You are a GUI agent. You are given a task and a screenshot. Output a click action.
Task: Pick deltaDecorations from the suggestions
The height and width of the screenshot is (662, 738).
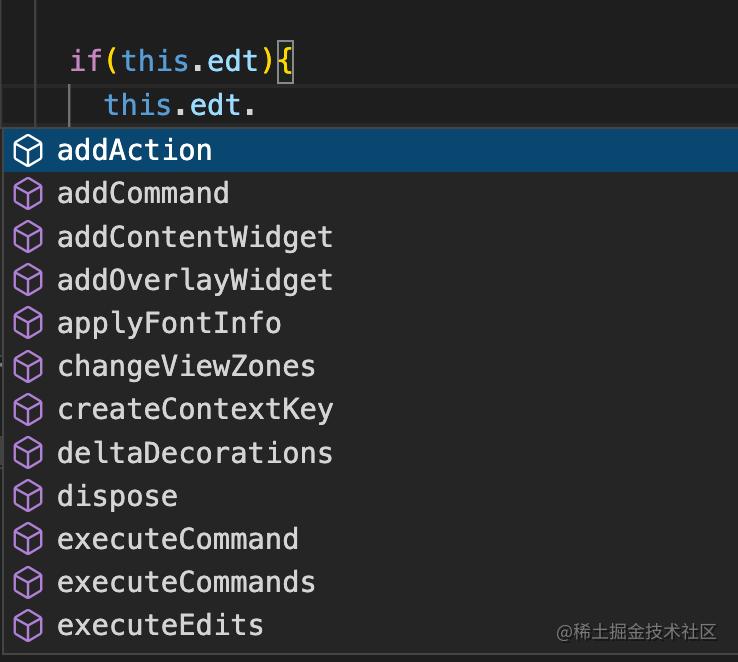pos(195,452)
